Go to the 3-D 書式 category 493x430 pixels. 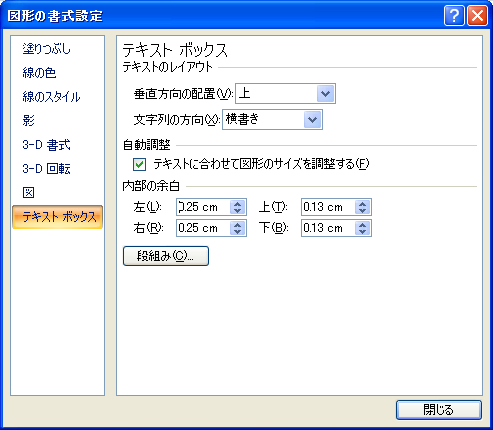pyautogui.click(x=46, y=145)
